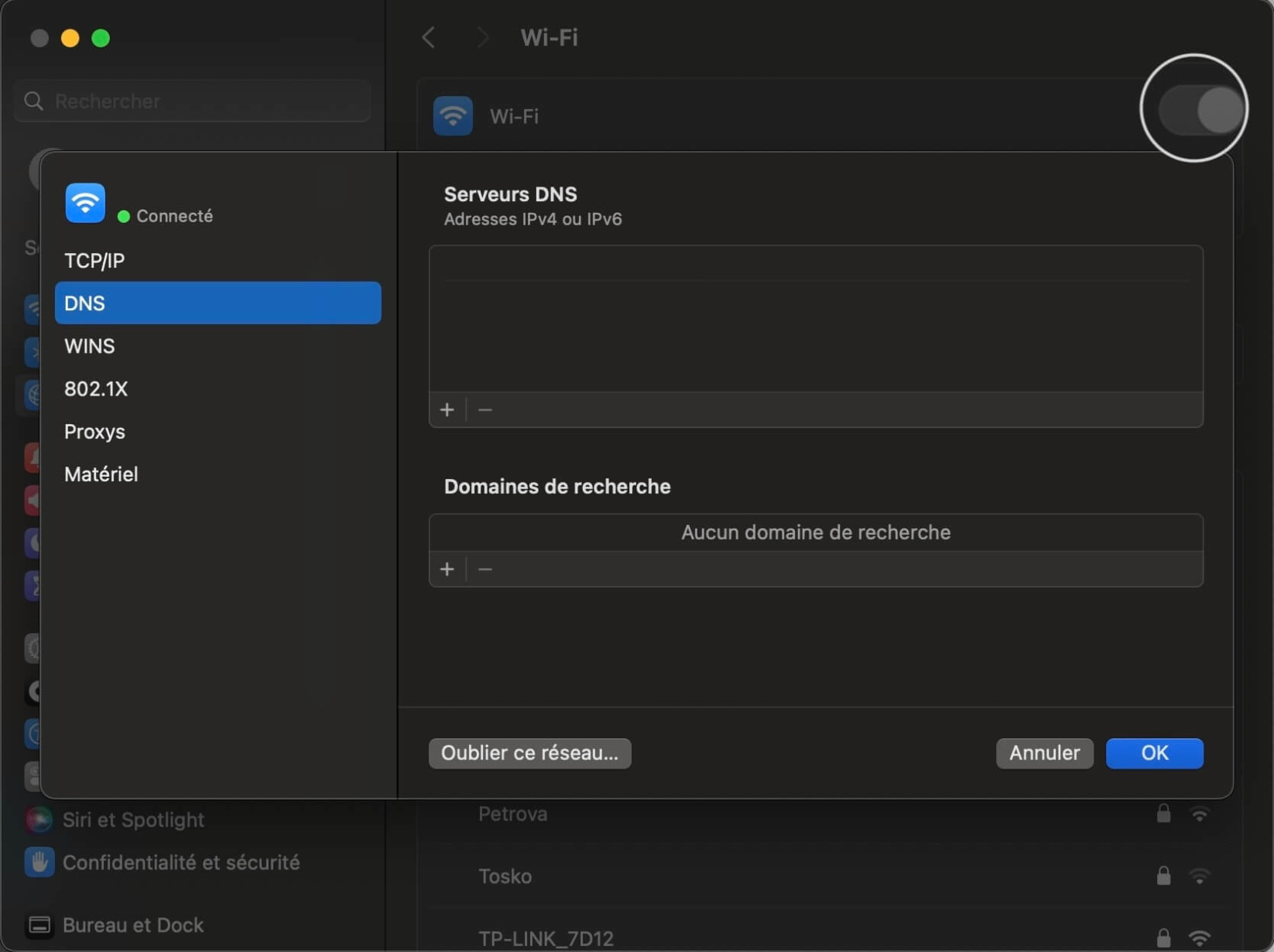This screenshot has width=1274, height=952.
Task: Open Siri et Spotlight settings
Action: 133,820
